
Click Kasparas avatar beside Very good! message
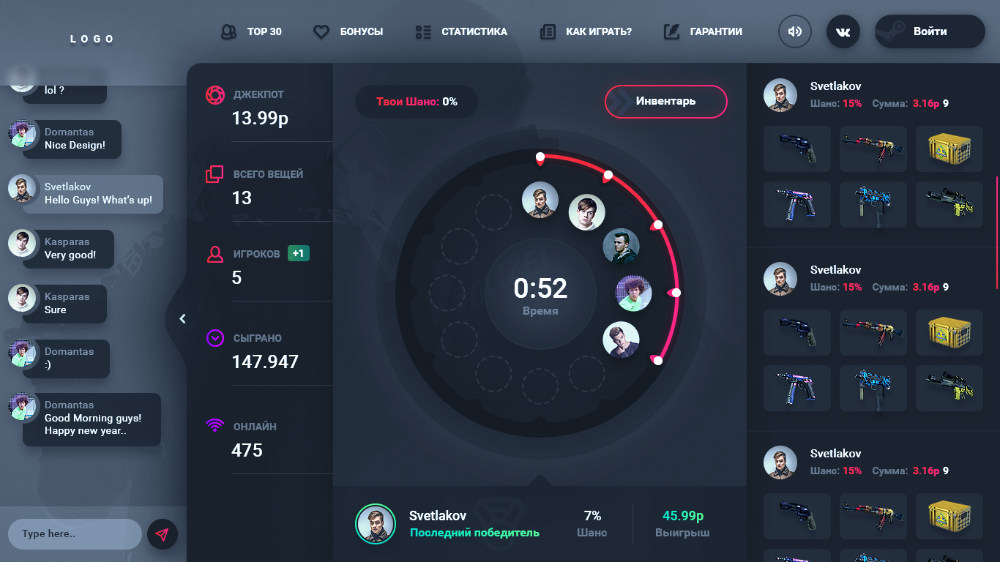(x=22, y=244)
